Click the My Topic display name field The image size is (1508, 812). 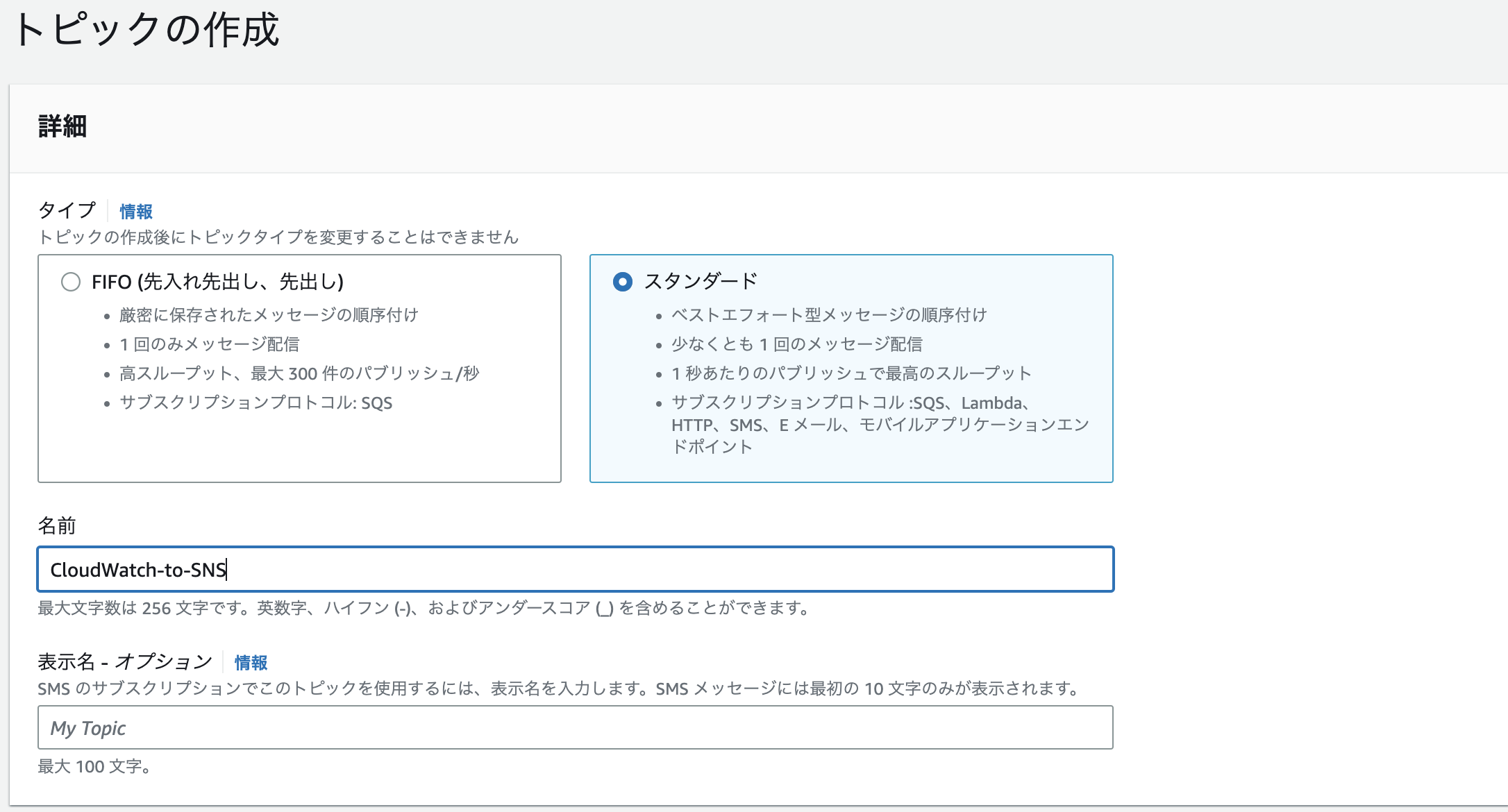pyautogui.click(x=575, y=727)
